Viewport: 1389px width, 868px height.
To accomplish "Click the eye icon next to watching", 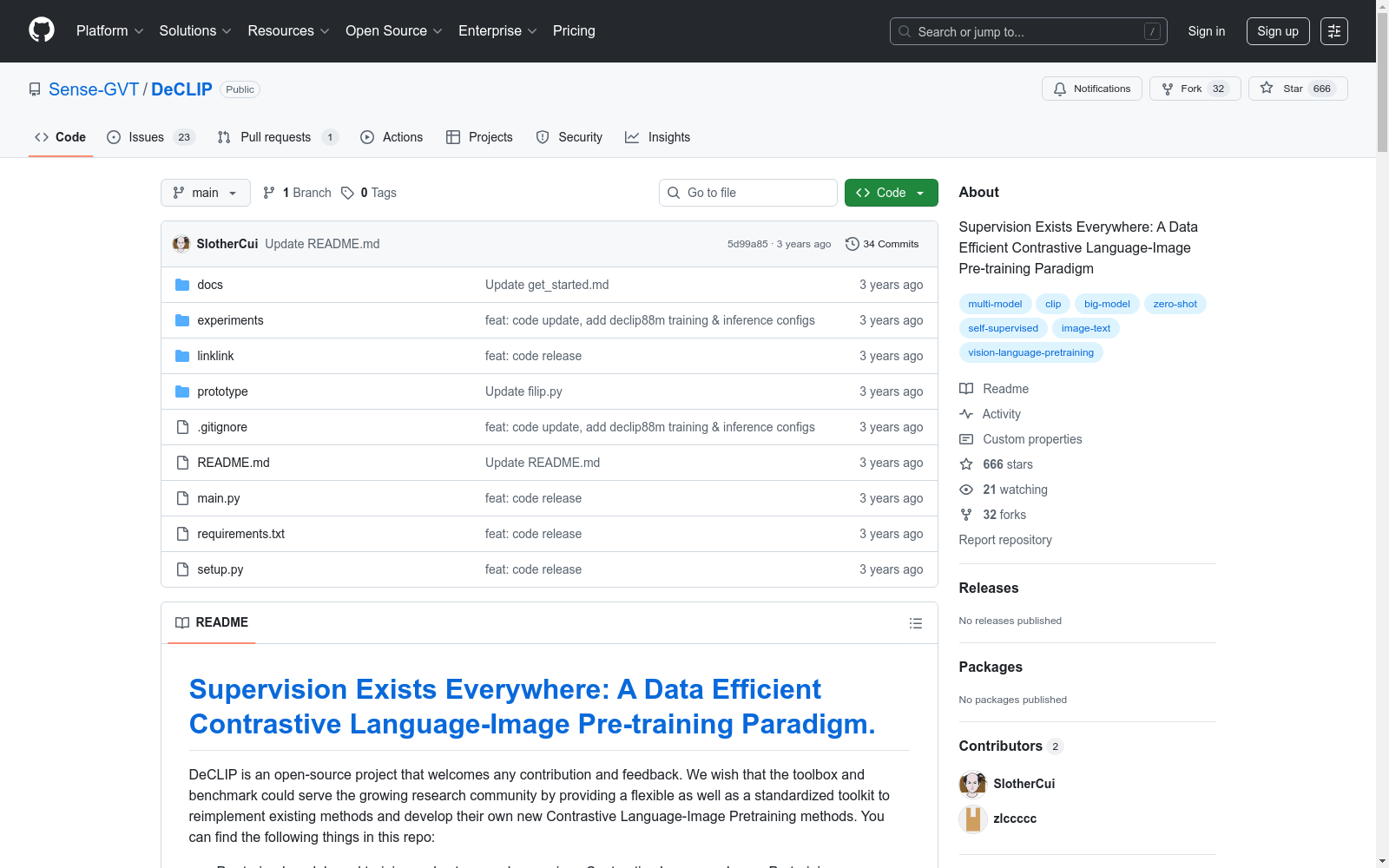I will click(966, 490).
